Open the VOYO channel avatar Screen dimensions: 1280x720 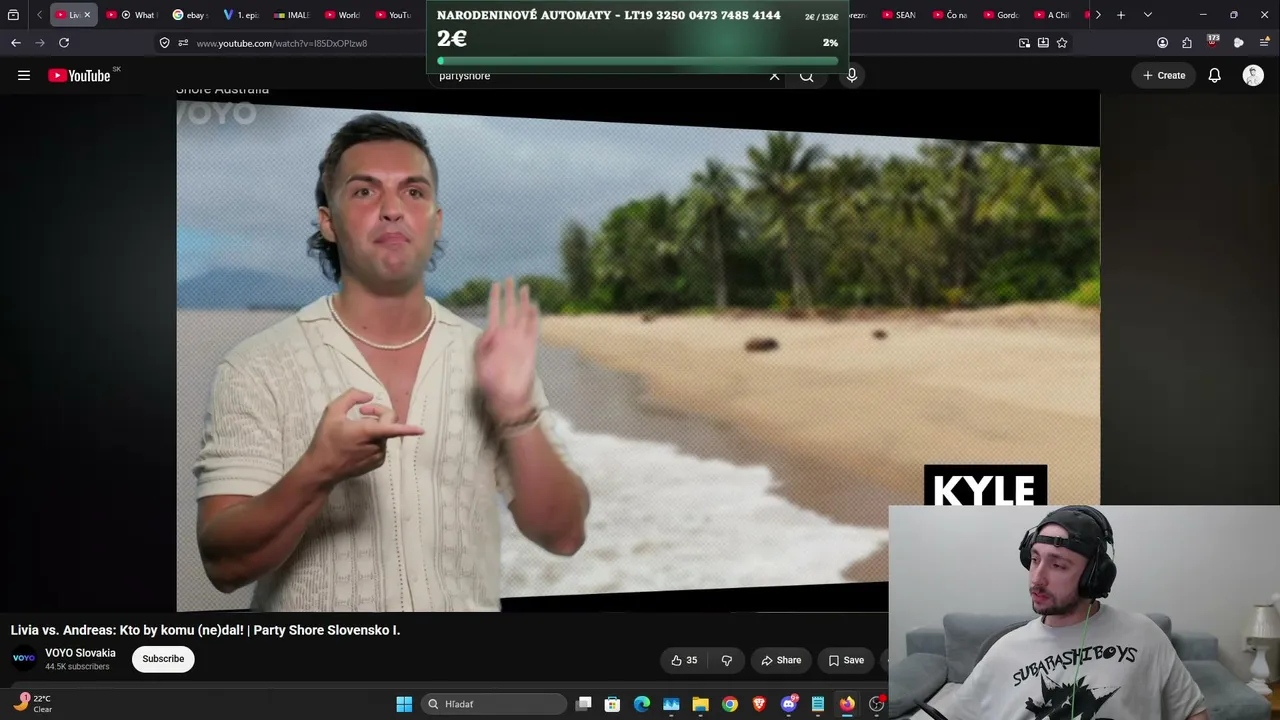coord(24,658)
